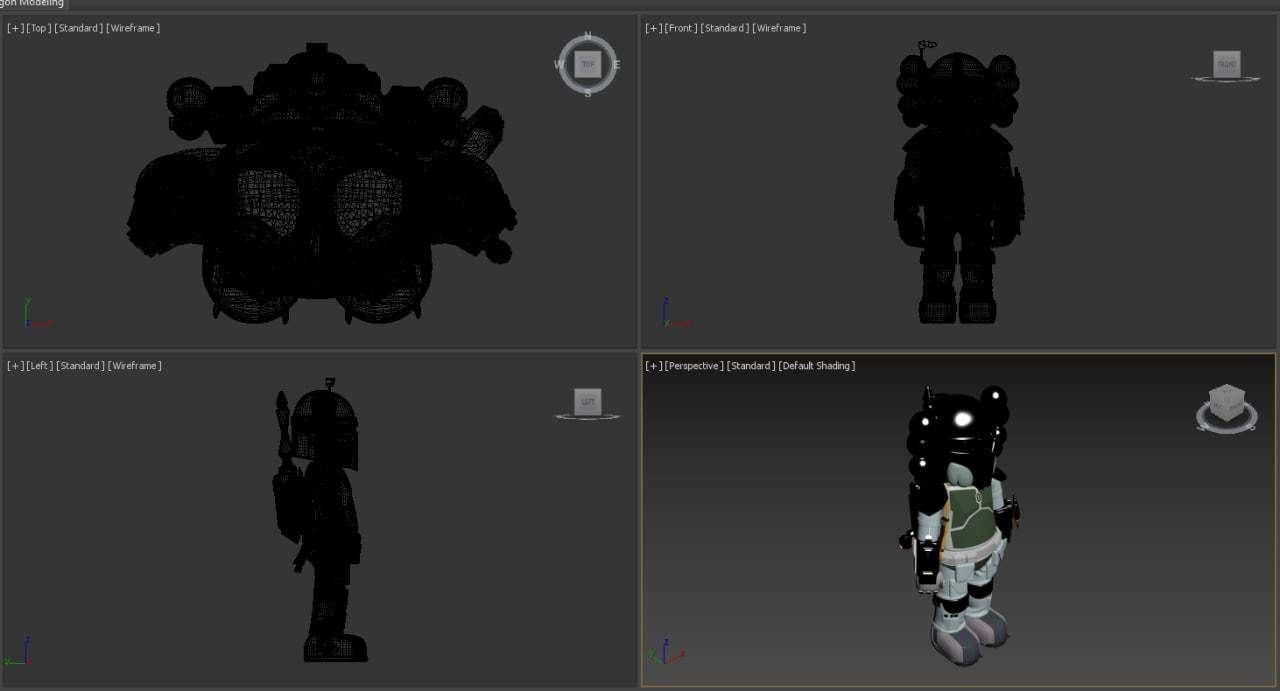Image resolution: width=1280 pixels, height=691 pixels.
Task: Click the N compass marker on Top ViewCube
Action: tap(587, 37)
